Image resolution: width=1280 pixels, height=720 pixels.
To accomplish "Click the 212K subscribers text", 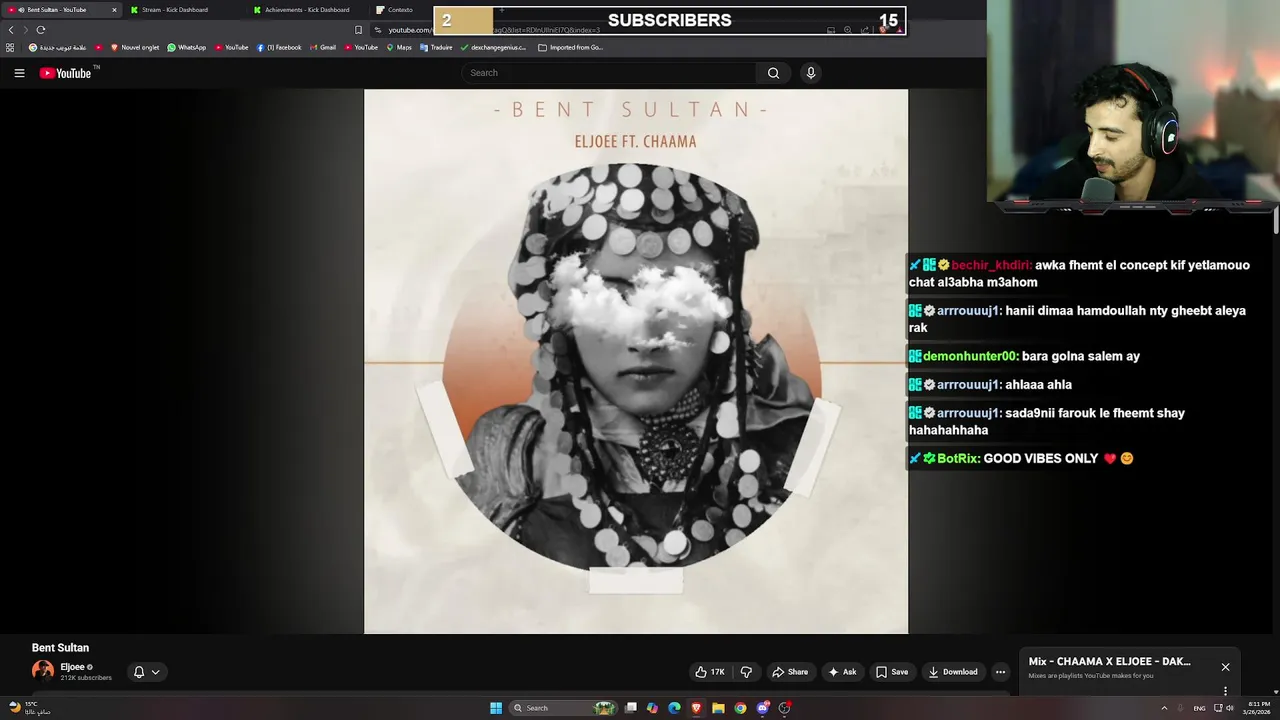I will 86,678.
